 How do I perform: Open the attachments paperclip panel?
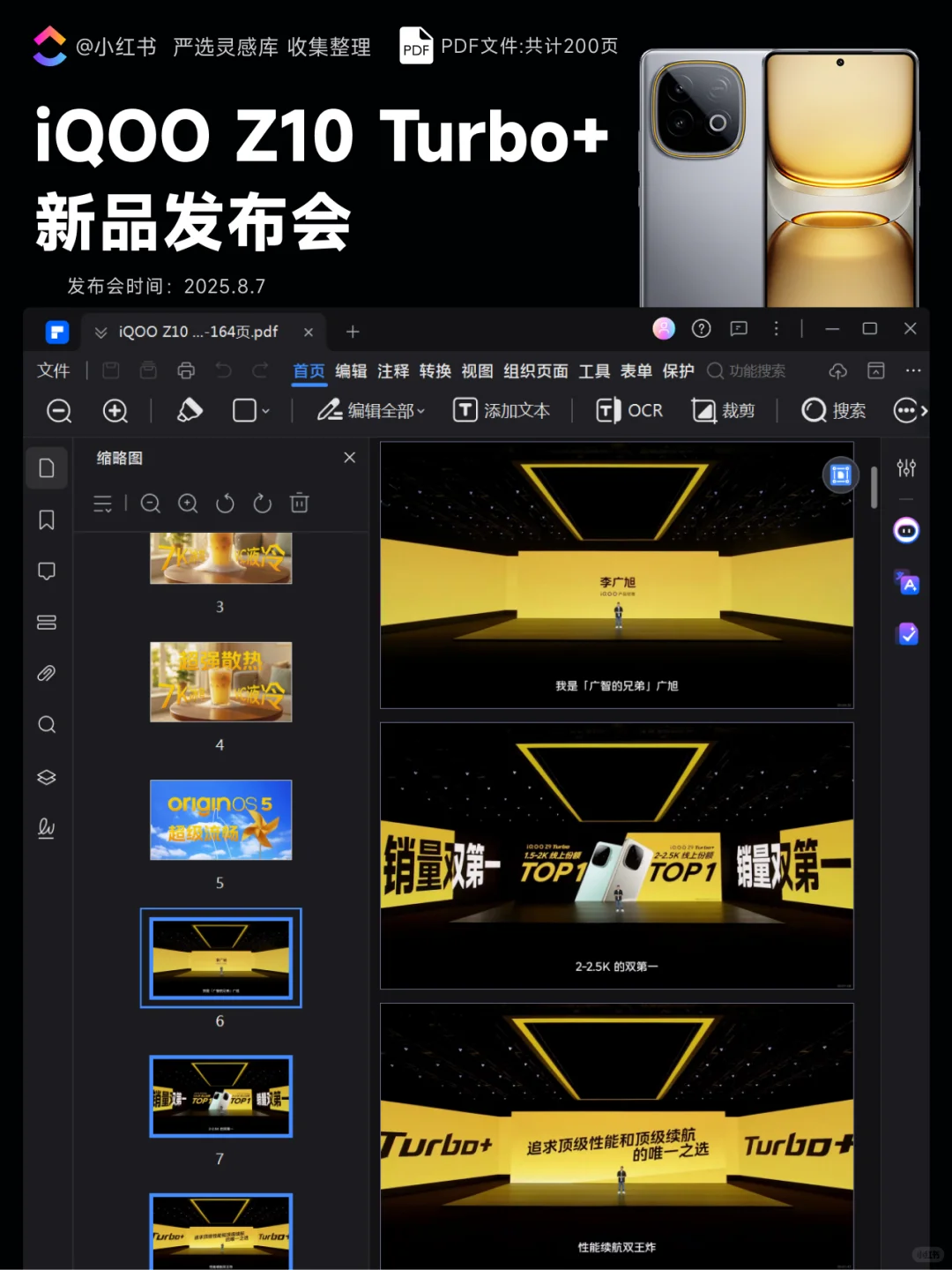[47, 674]
